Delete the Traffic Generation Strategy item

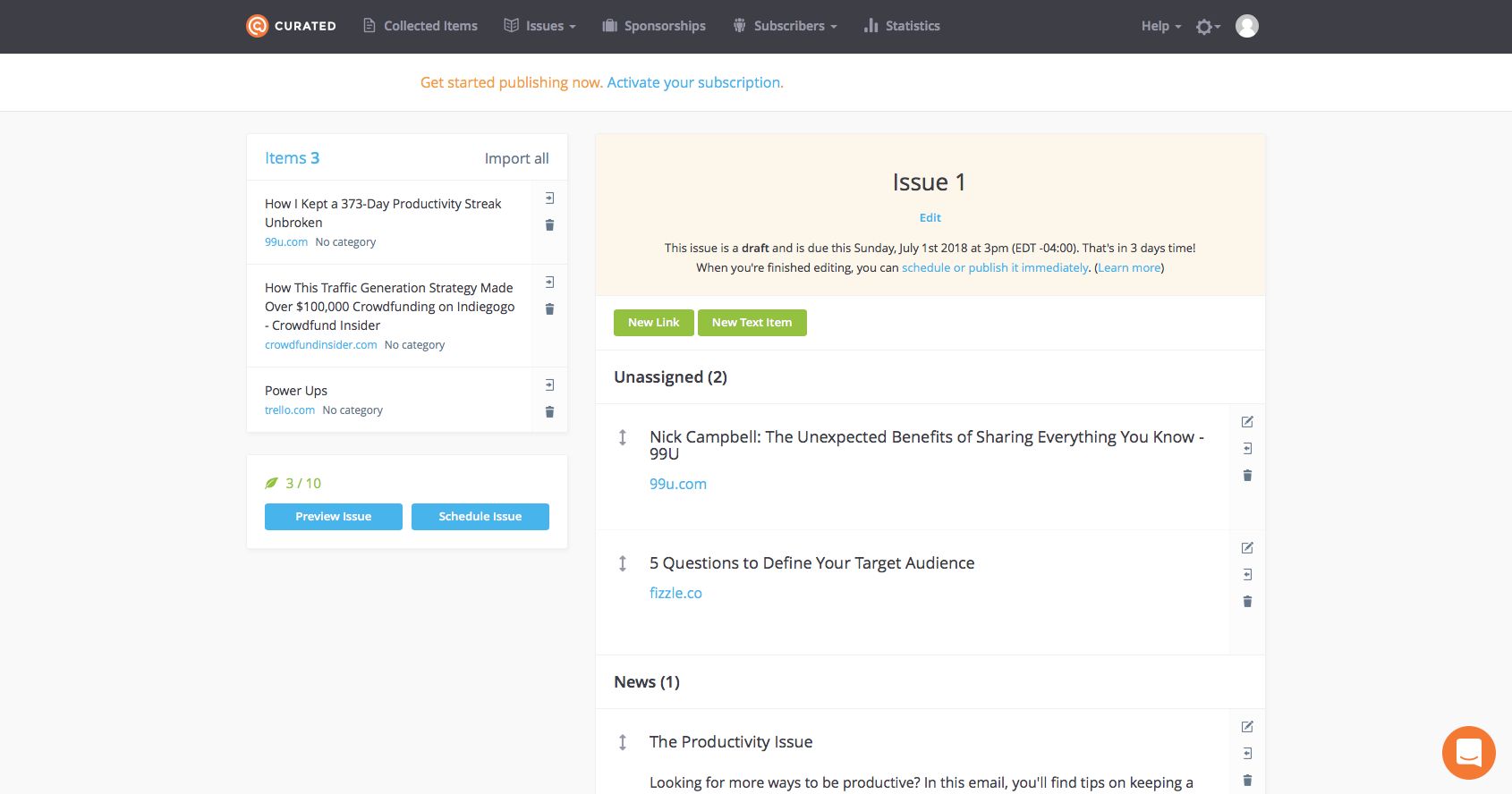(x=549, y=309)
